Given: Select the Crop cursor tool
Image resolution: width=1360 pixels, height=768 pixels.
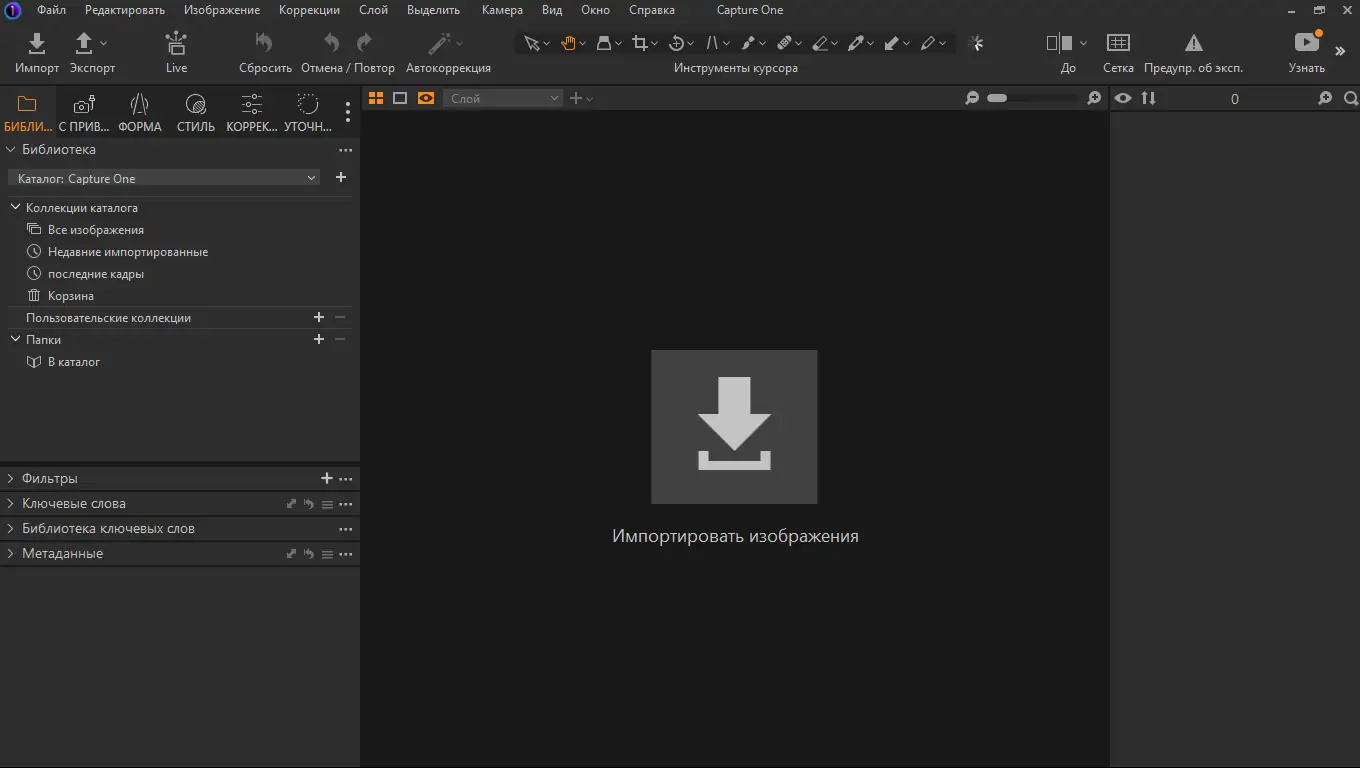Looking at the screenshot, I should (x=641, y=43).
